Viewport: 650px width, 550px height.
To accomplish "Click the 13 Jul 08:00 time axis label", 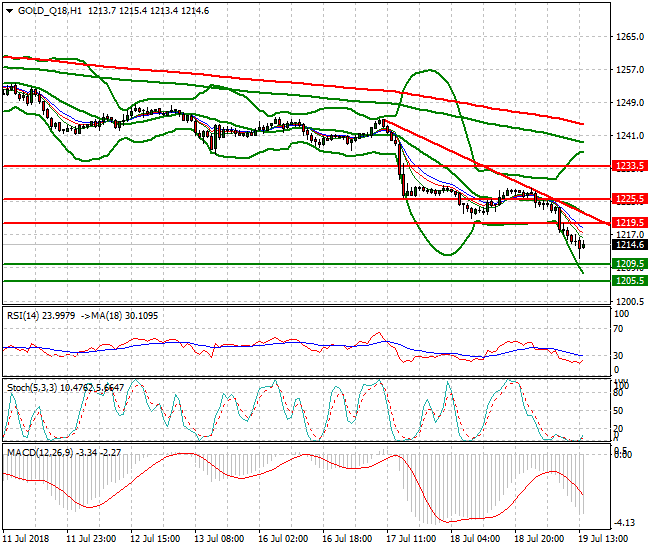I will [x=219, y=539].
